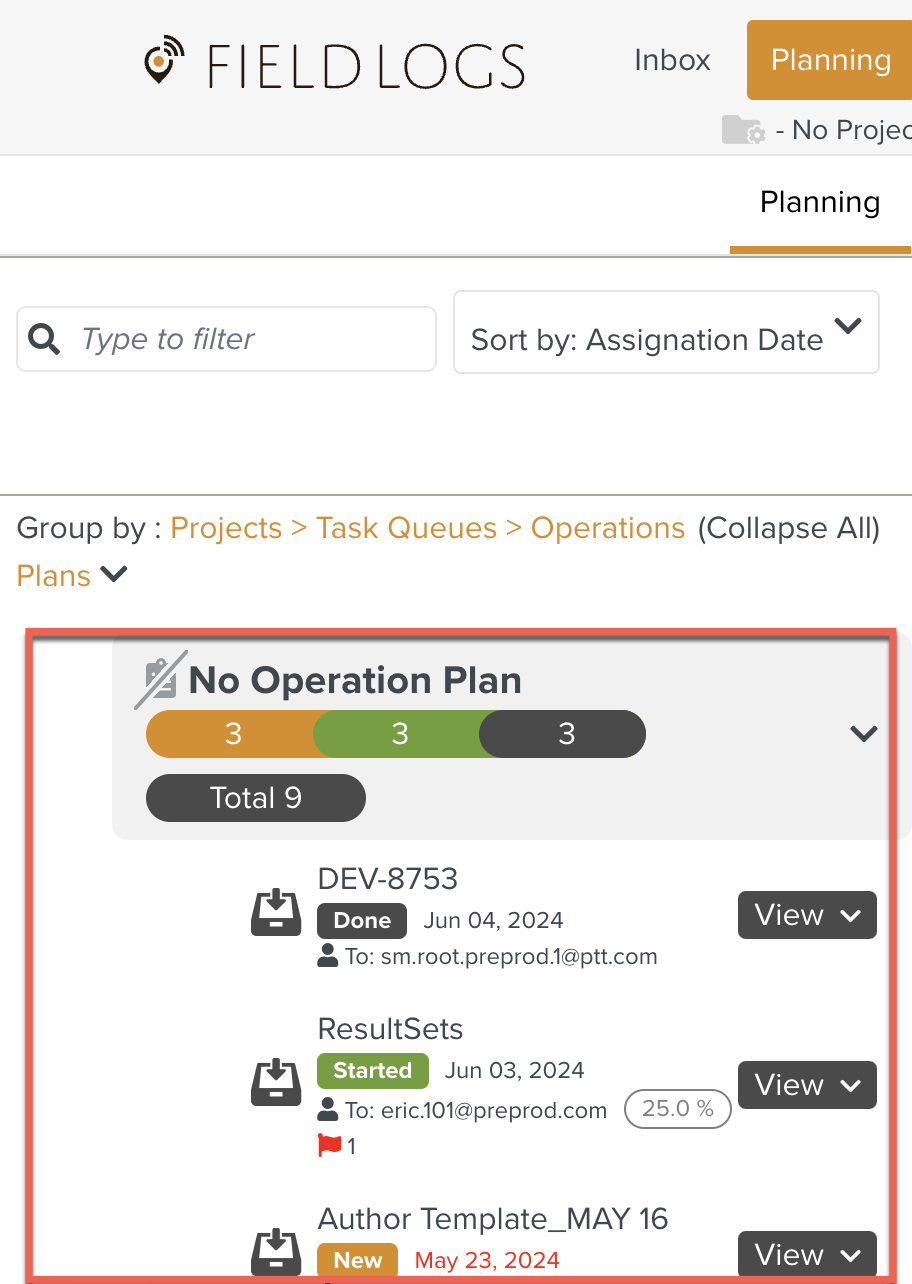Click the user icon beside sm.root.preprod.1@ptt.com
The height and width of the screenshot is (1284, 912).
click(327, 957)
